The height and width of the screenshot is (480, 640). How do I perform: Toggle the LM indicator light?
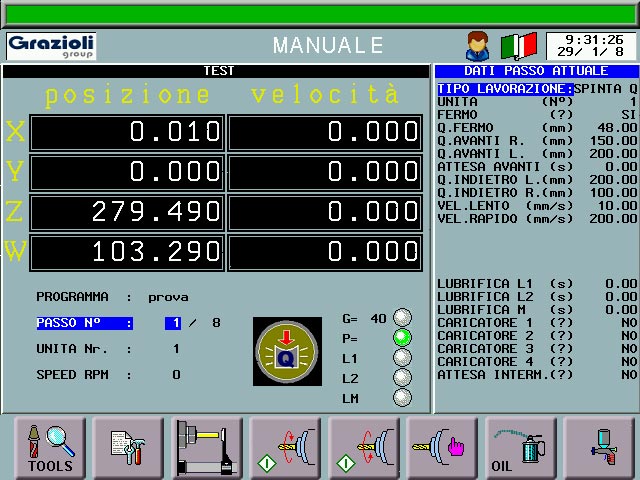(x=402, y=398)
